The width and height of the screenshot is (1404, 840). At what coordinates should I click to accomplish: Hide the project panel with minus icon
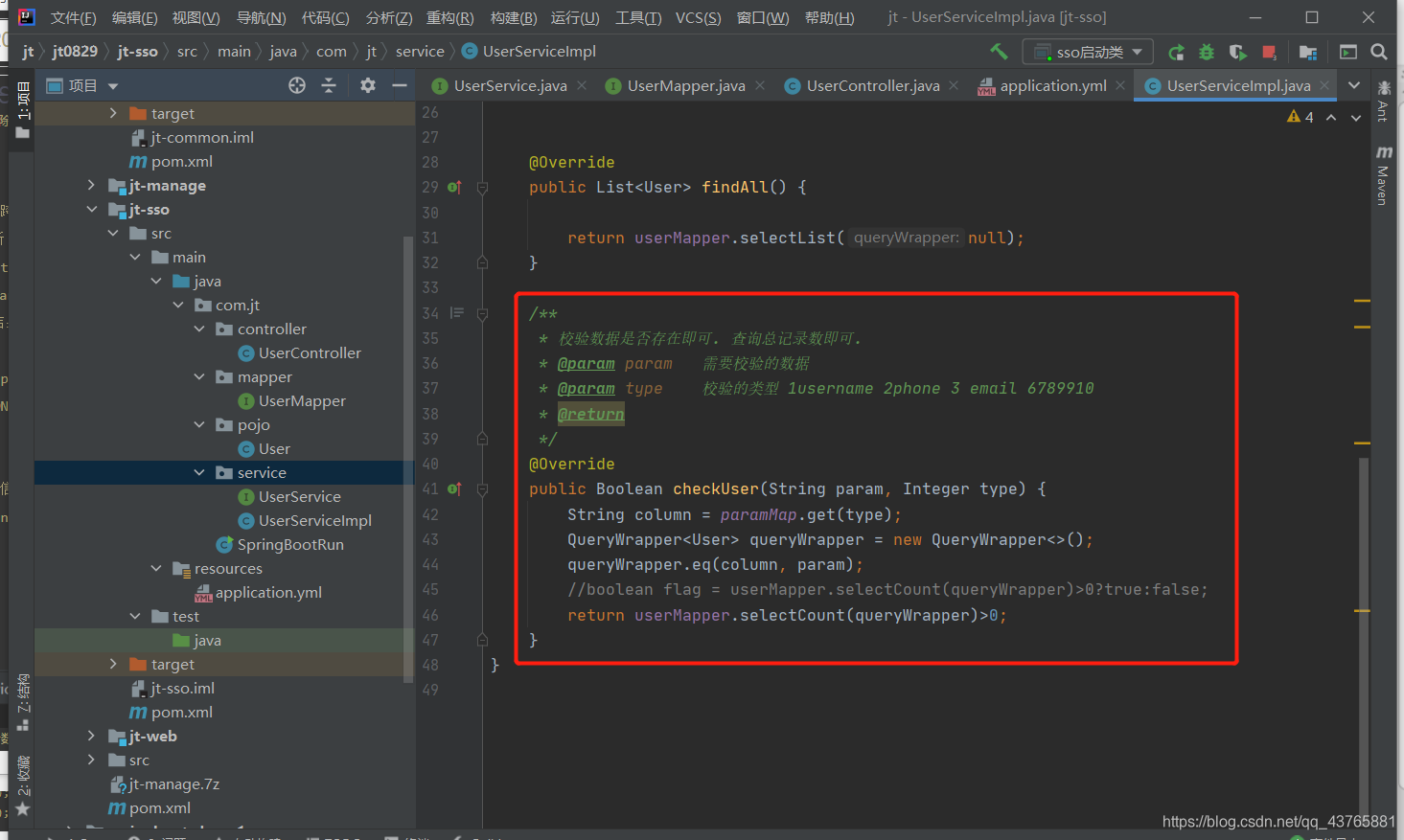pos(400,85)
